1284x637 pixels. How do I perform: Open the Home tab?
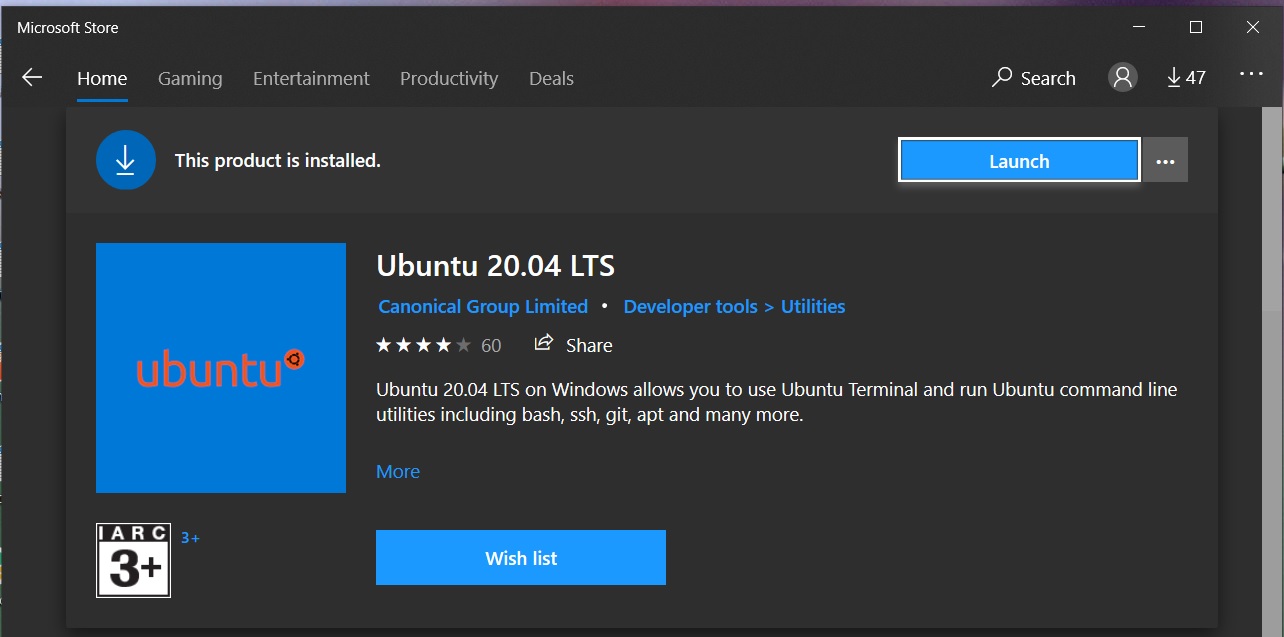click(102, 78)
